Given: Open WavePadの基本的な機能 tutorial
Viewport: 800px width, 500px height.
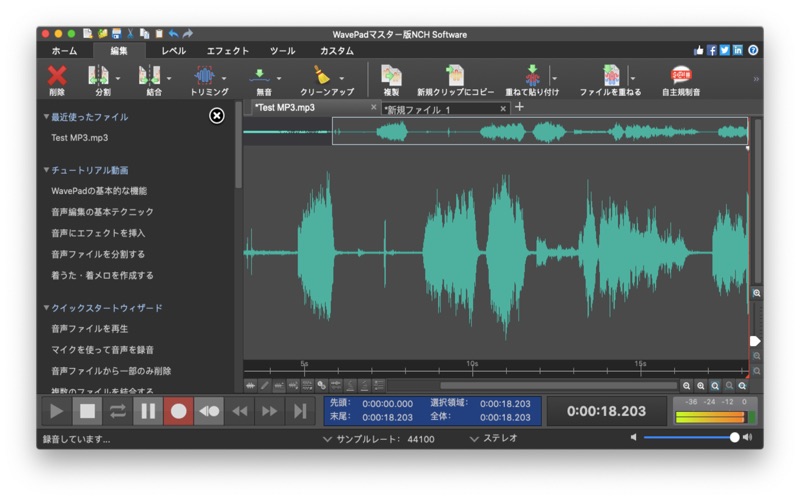Looking at the screenshot, I should click(x=99, y=191).
